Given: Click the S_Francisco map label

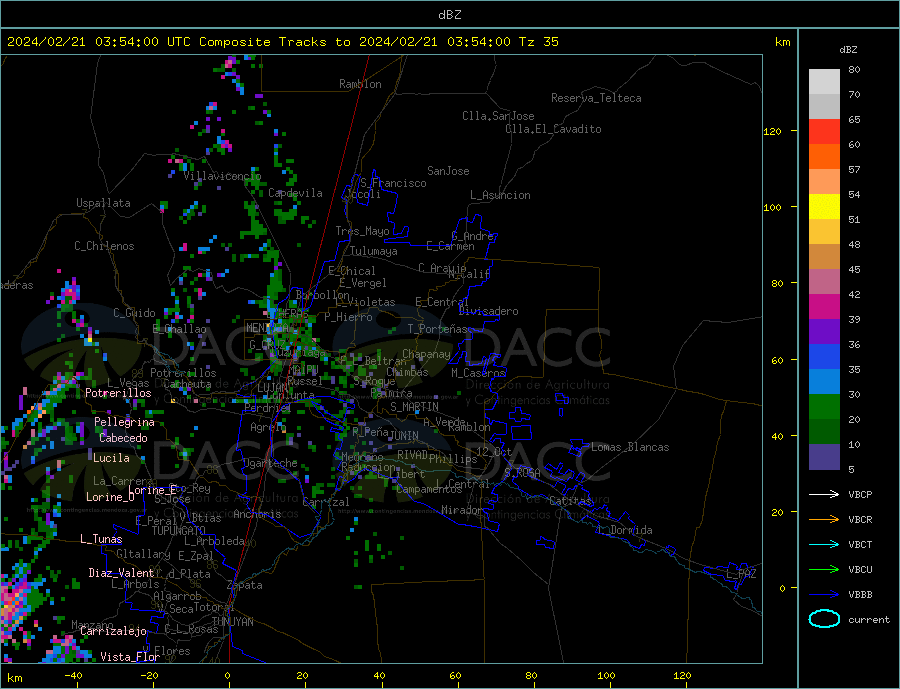Looking at the screenshot, I should coord(393,183).
